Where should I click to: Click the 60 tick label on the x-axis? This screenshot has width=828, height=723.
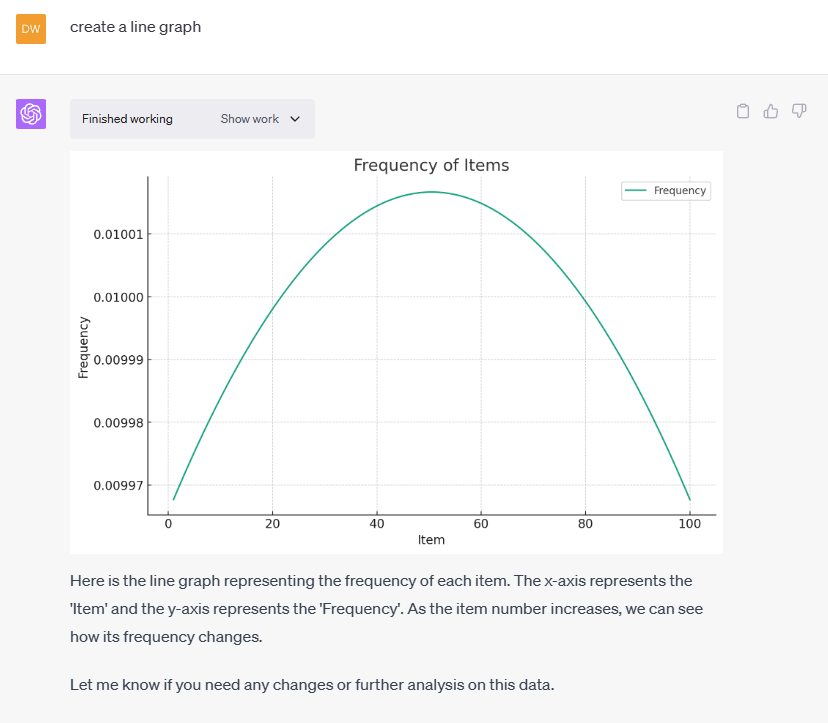coord(481,523)
